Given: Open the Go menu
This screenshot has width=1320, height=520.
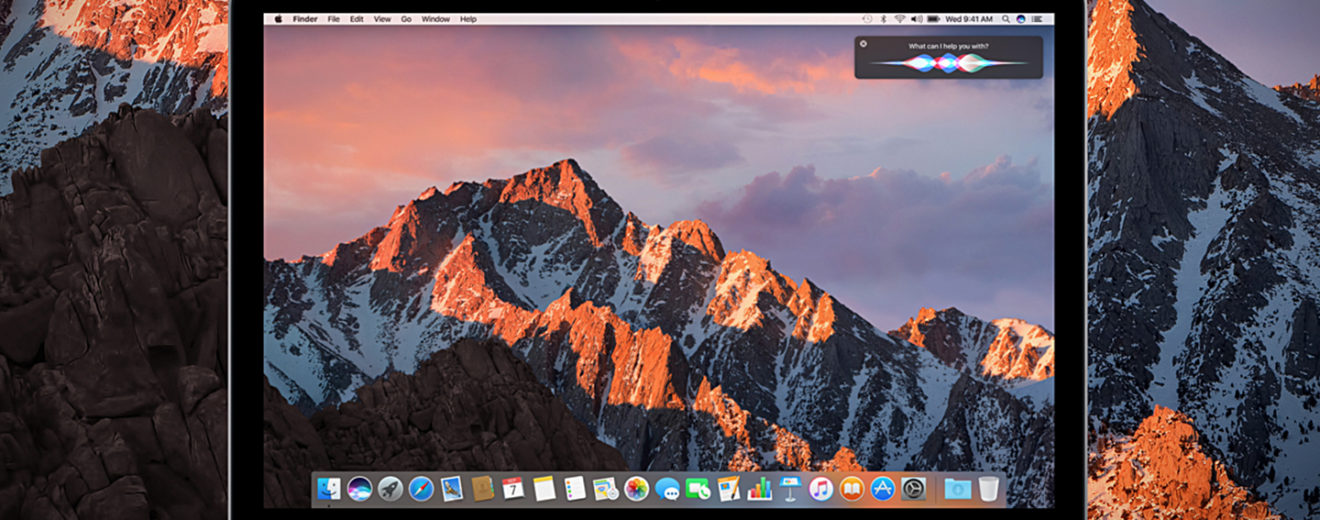Looking at the screenshot, I should click(x=406, y=19).
